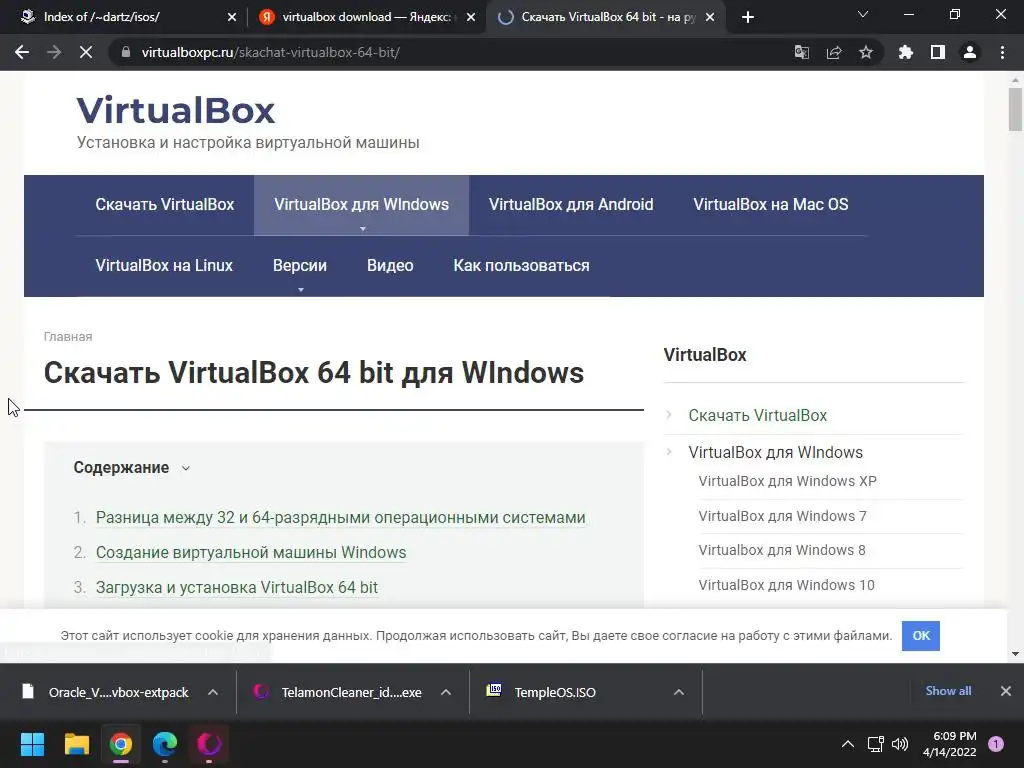This screenshot has height=768, width=1024.
Task: Open the Chrome profile menu
Action: tap(970, 52)
